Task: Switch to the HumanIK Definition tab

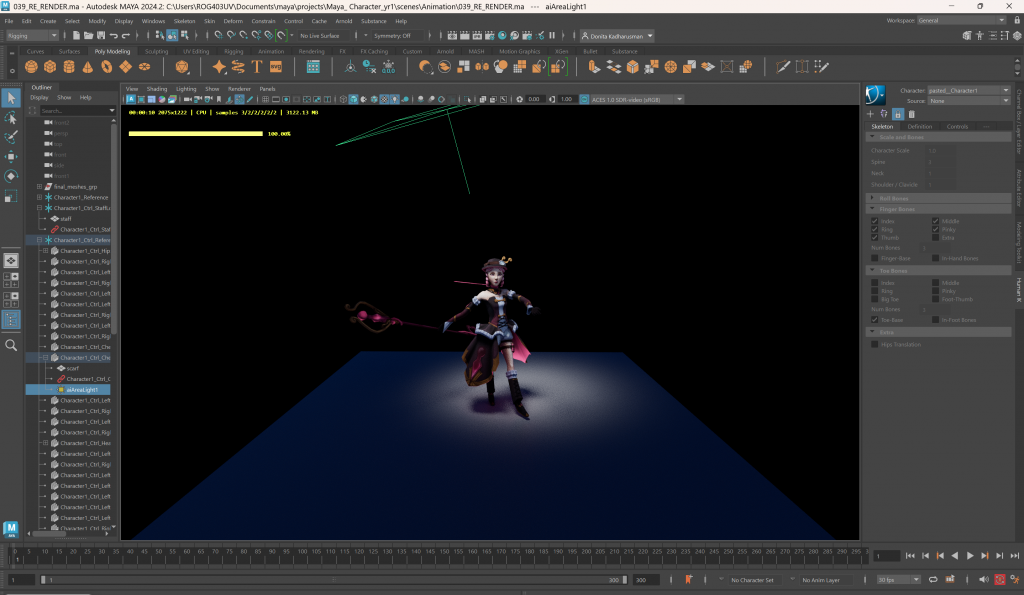Action: (x=920, y=127)
